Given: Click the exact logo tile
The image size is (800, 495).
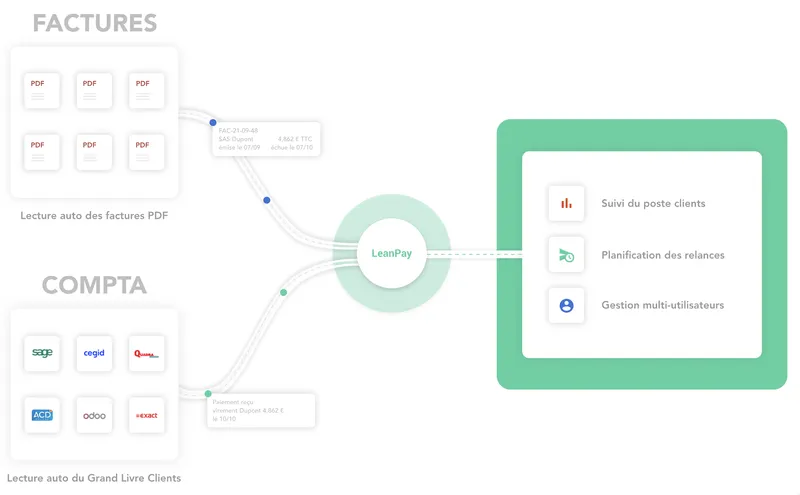Looking at the screenshot, I should (146, 415).
